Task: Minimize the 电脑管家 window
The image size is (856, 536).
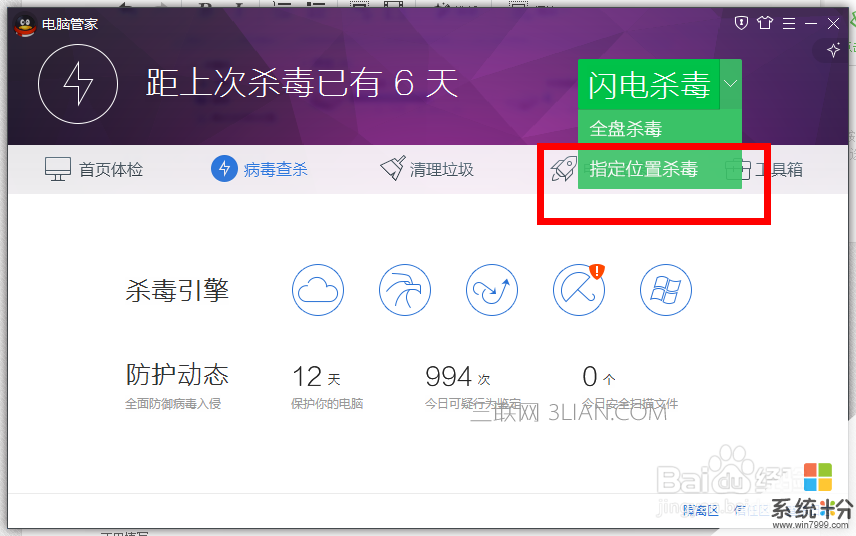Action: pos(811,23)
